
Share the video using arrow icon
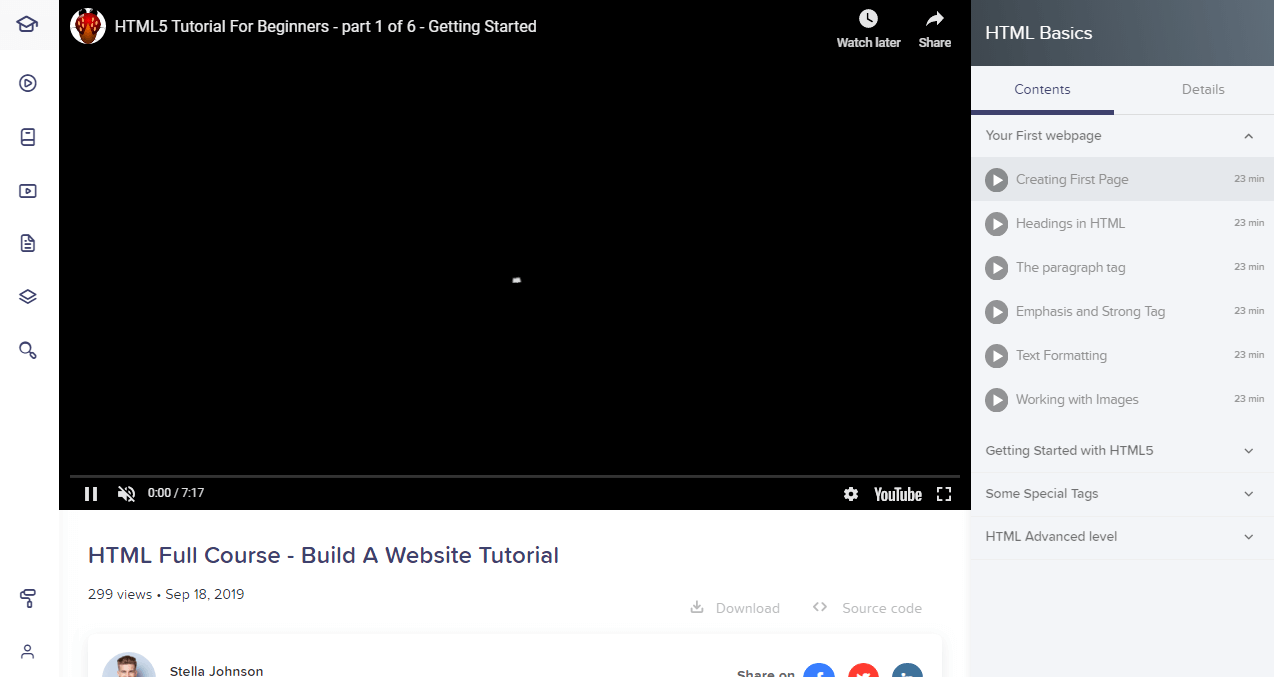coord(934,19)
